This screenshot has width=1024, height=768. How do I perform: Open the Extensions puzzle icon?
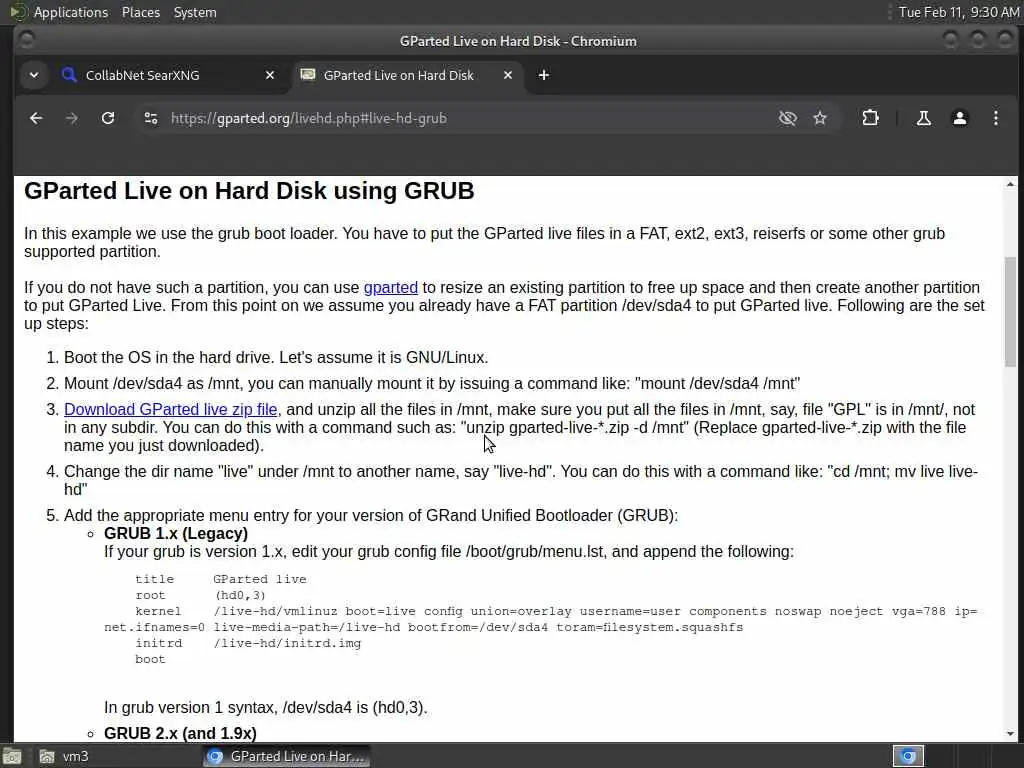870,118
